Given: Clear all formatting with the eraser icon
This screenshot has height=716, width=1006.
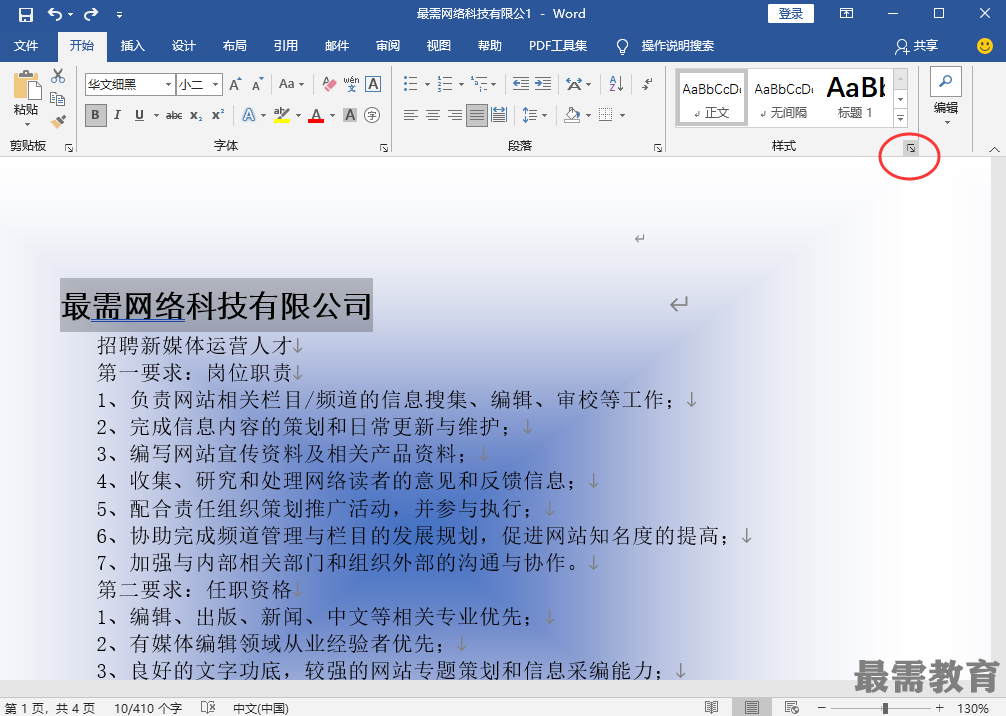Looking at the screenshot, I should pos(329,84).
